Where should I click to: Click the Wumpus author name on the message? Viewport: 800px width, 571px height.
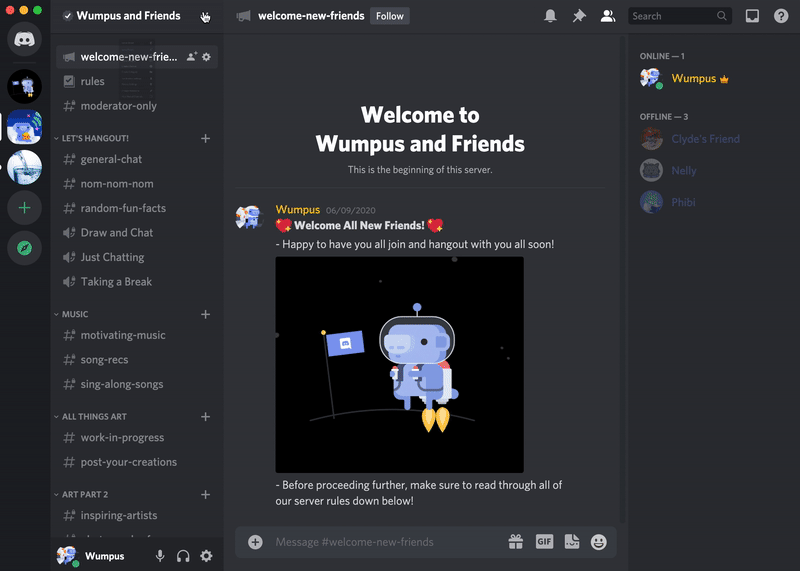coord(297,210)
